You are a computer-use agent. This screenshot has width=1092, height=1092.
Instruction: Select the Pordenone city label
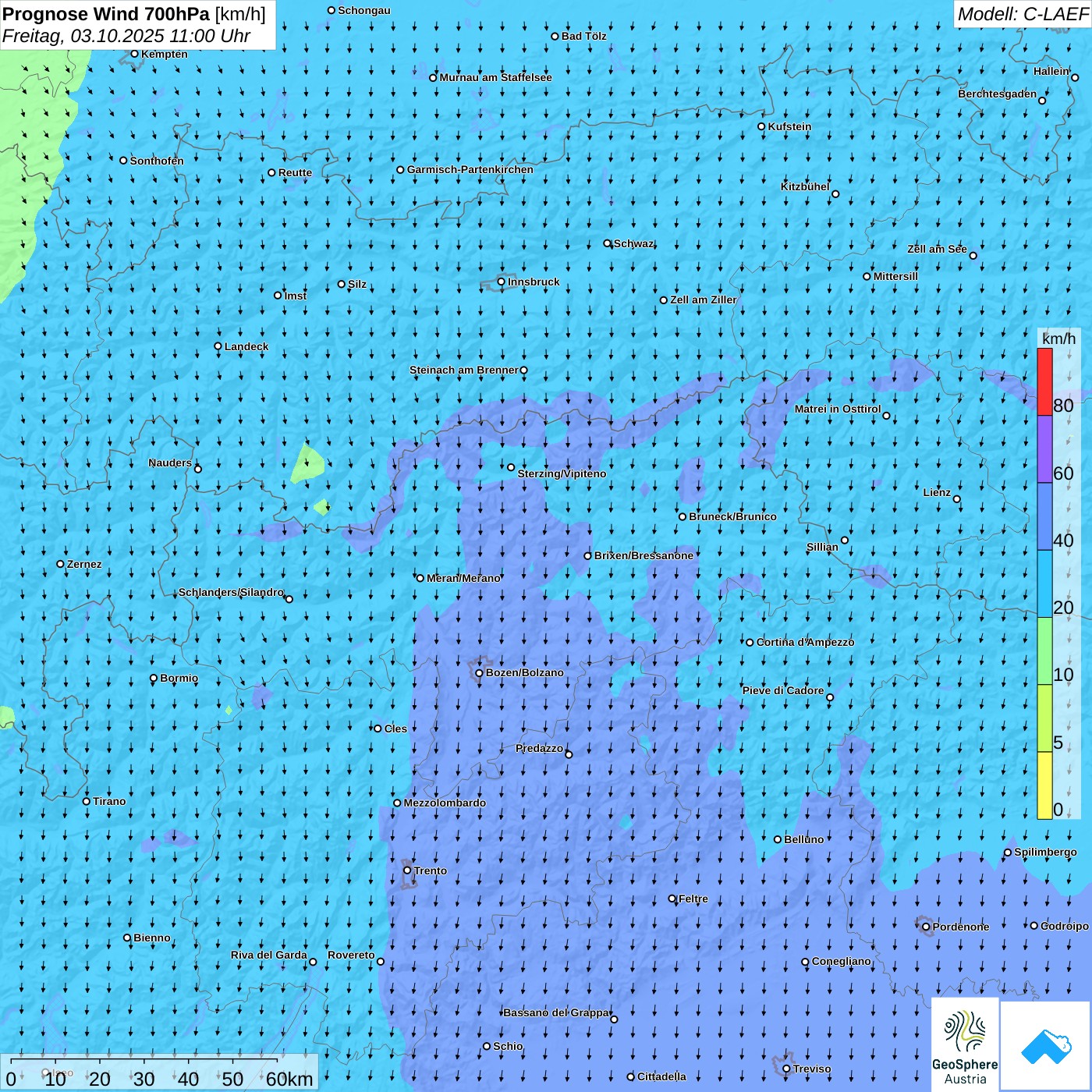click(x=961, y=927)
